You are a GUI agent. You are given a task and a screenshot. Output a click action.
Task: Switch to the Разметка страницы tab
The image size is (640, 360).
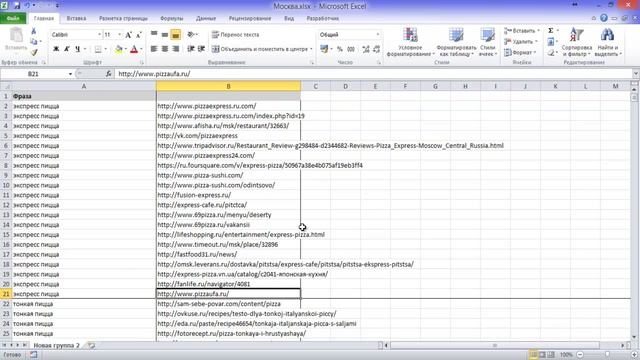click(123, 18)
